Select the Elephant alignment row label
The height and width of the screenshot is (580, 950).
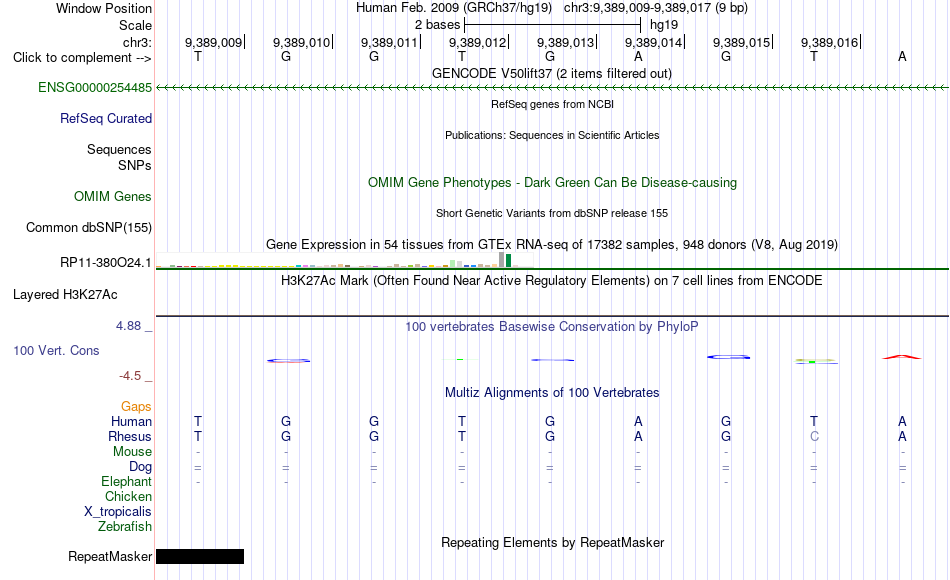tap(126, 481)
